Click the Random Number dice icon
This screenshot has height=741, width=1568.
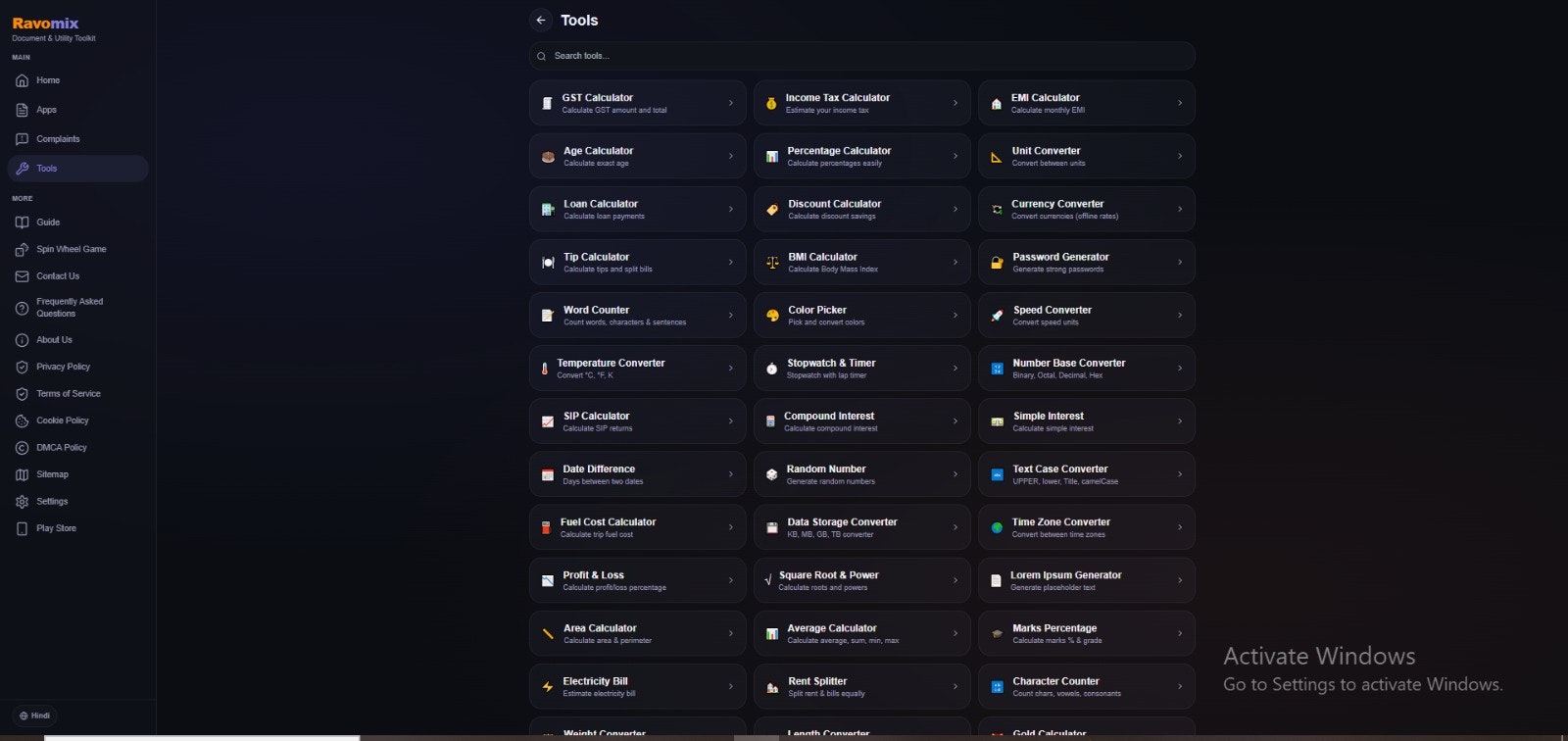point(771,474)
